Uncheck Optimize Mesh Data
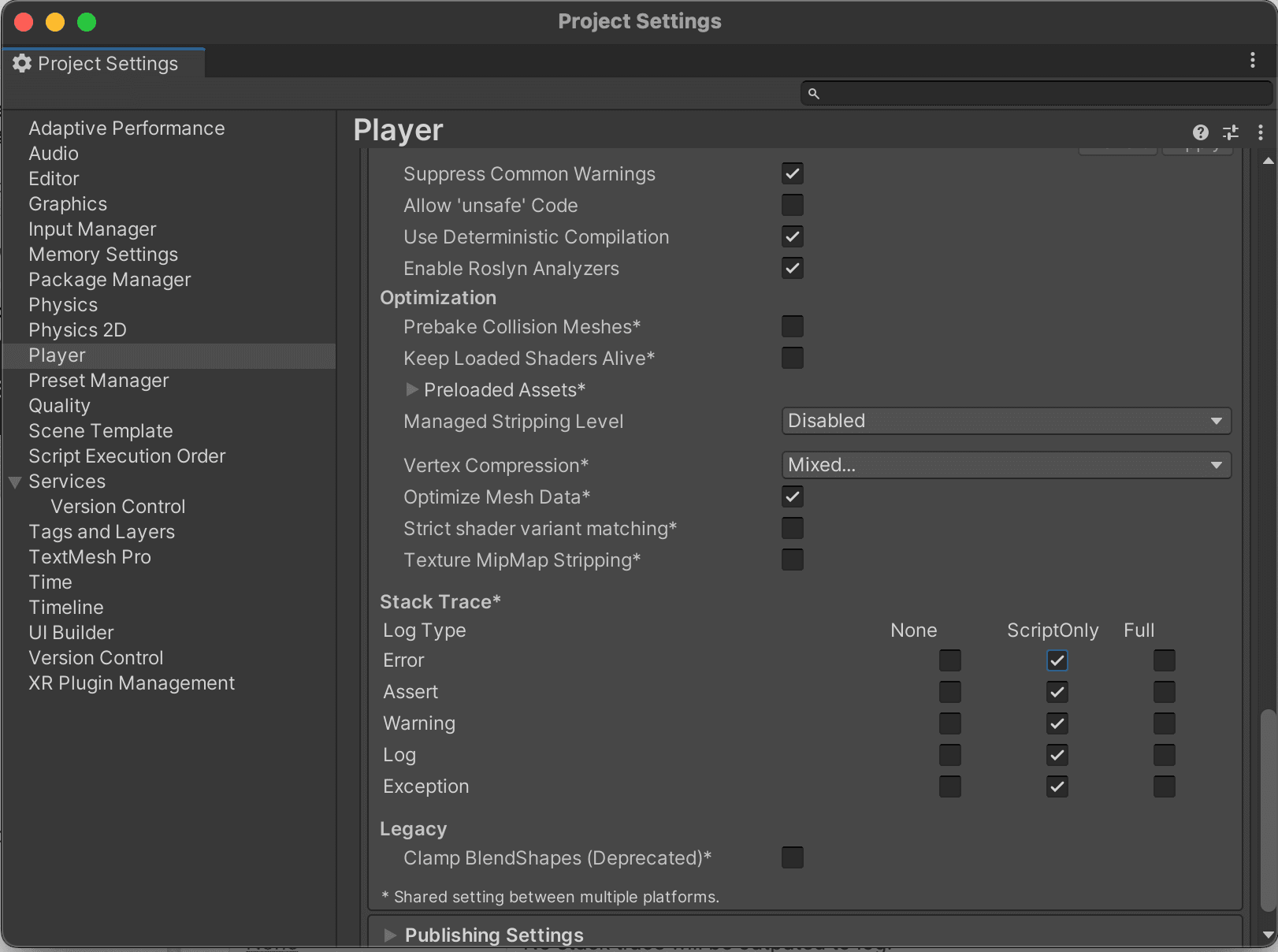 click(x=793, y=496)
